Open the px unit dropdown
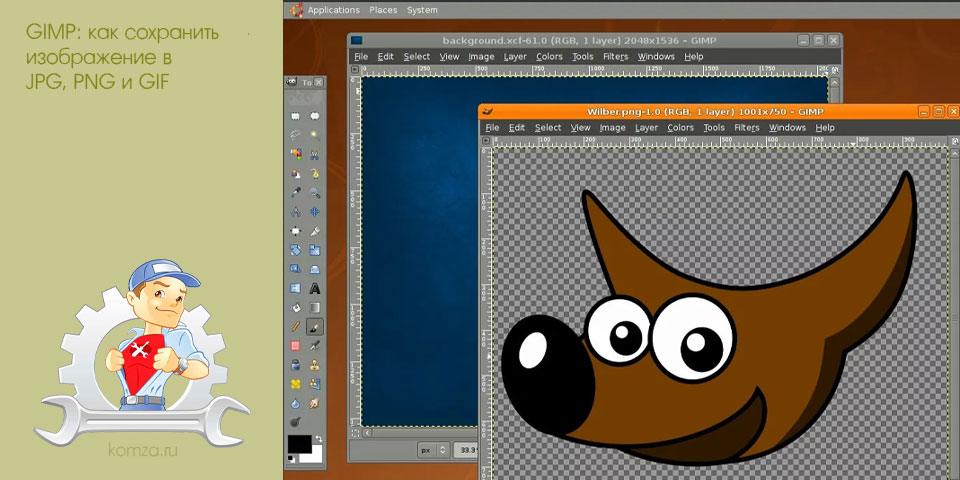Viewport: 960px width, 480px height. [434, 450]
